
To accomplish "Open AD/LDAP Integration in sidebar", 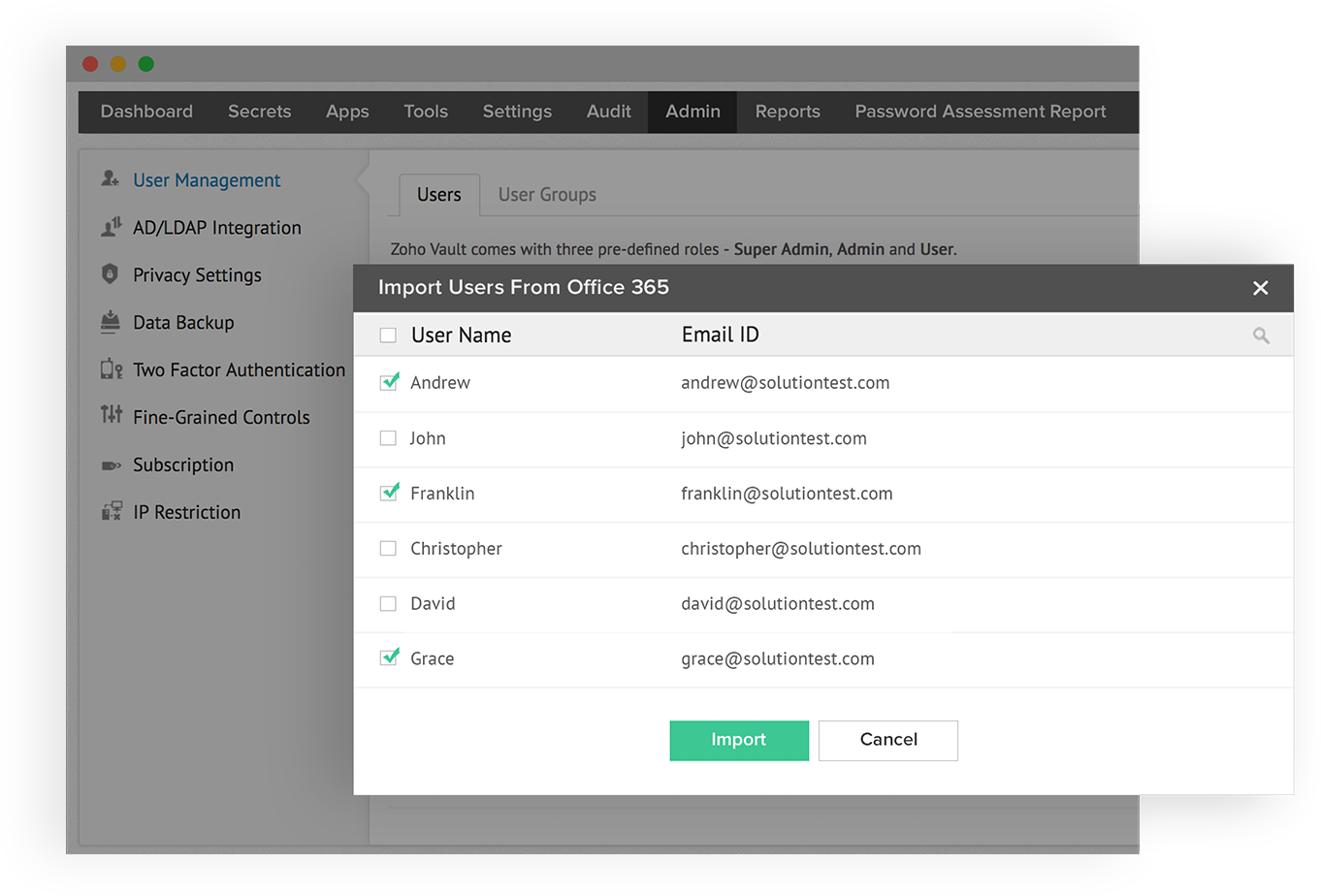I will tap(217, 228).
